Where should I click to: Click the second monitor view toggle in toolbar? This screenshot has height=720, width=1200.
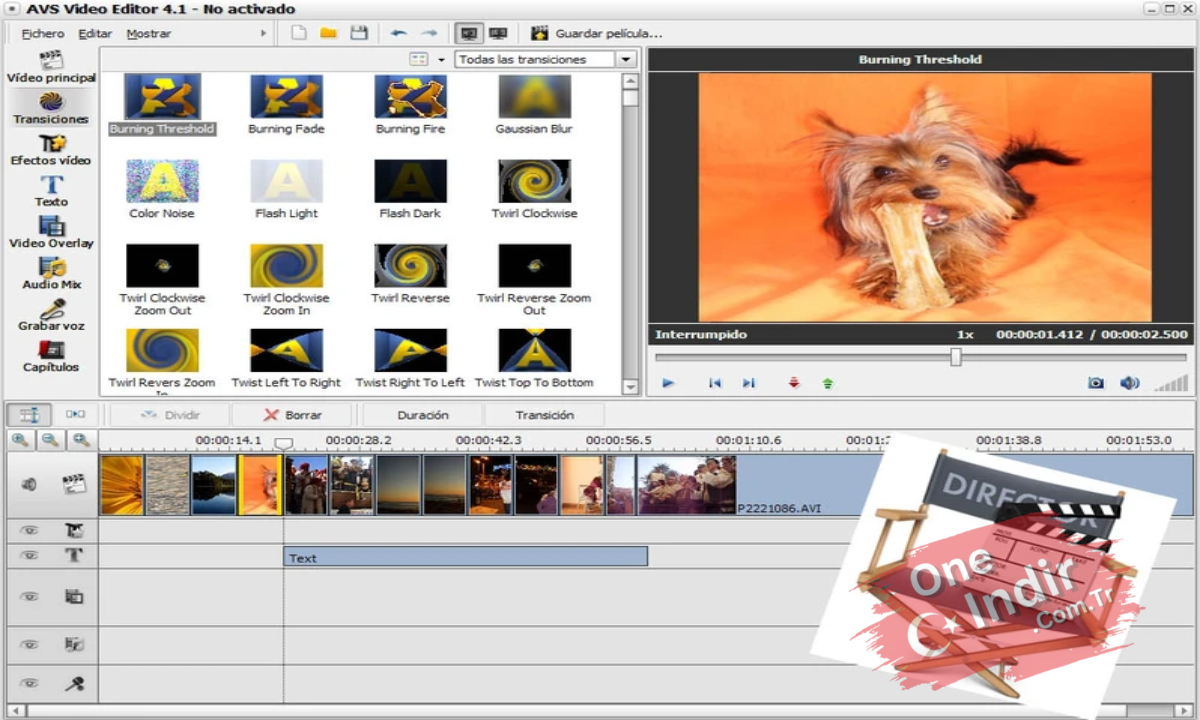498,33
